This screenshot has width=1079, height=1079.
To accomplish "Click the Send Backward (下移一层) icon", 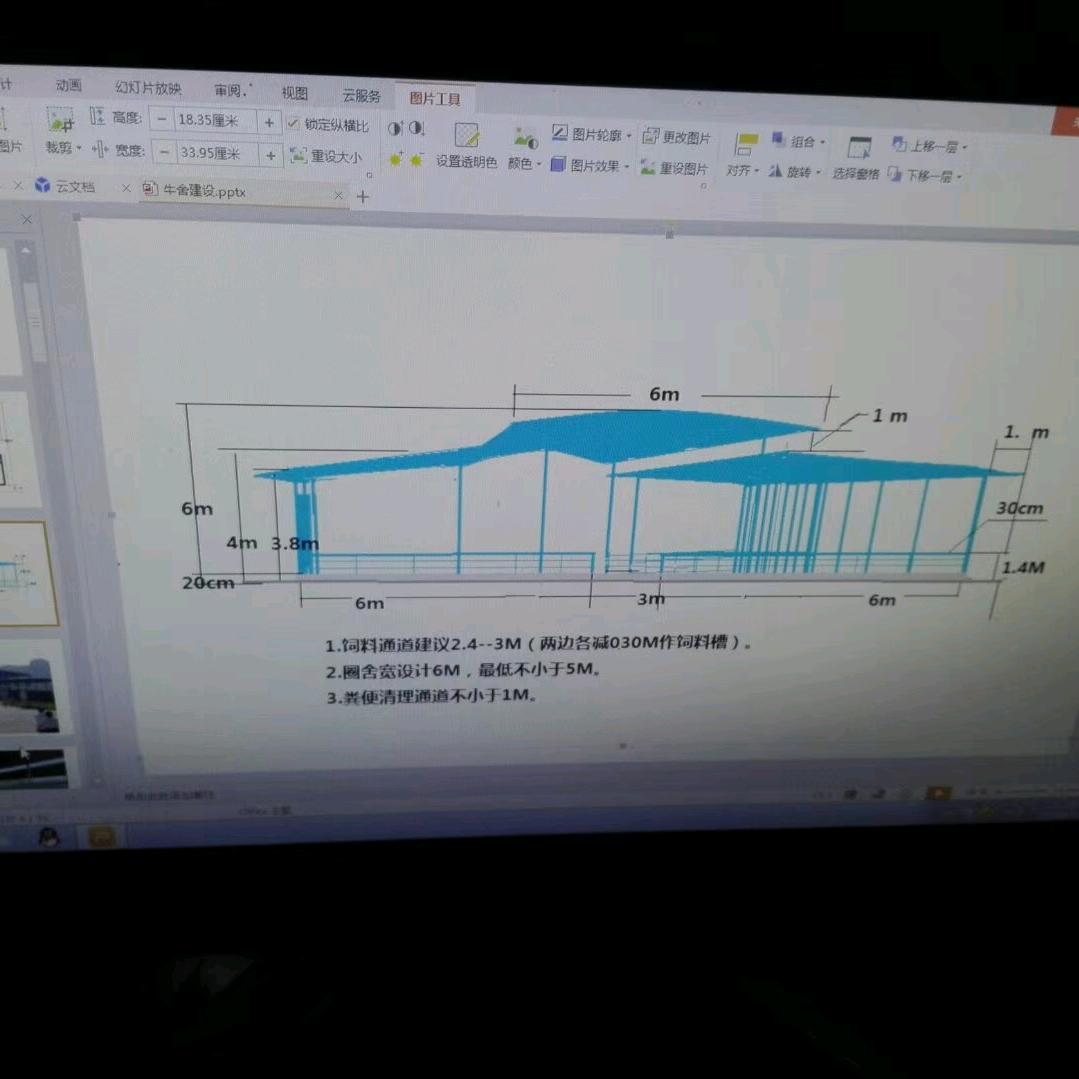I will [x=895, y=176].
